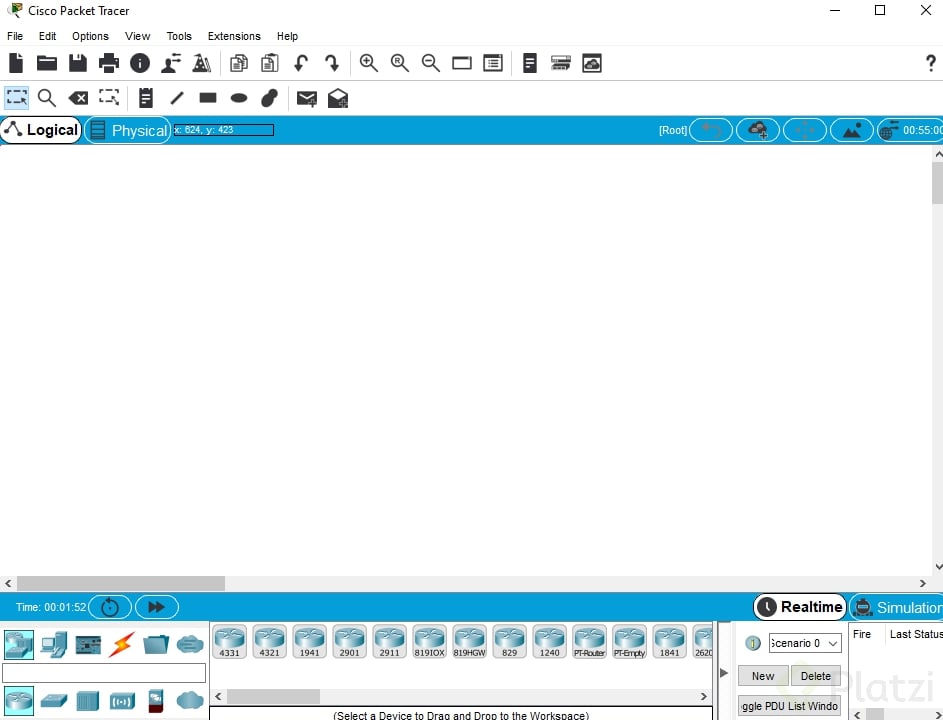943x720 pixels.
Task: Redo the last action
Action: (332, 63)
